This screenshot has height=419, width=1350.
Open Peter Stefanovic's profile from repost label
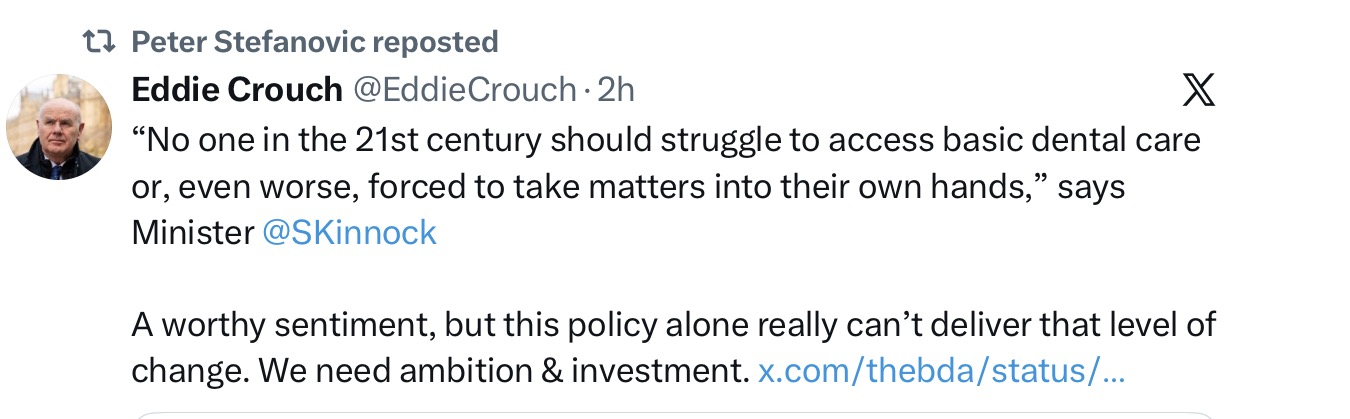point(246,42)
